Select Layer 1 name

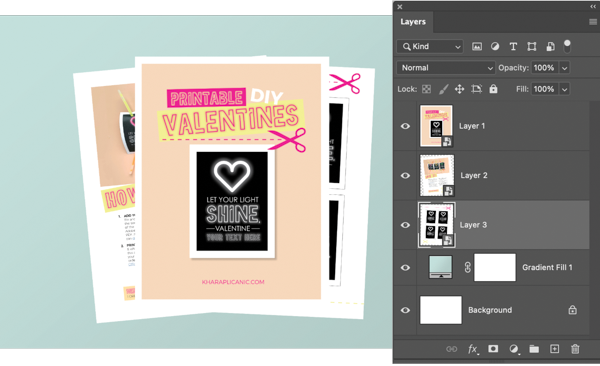click(472, 126)
